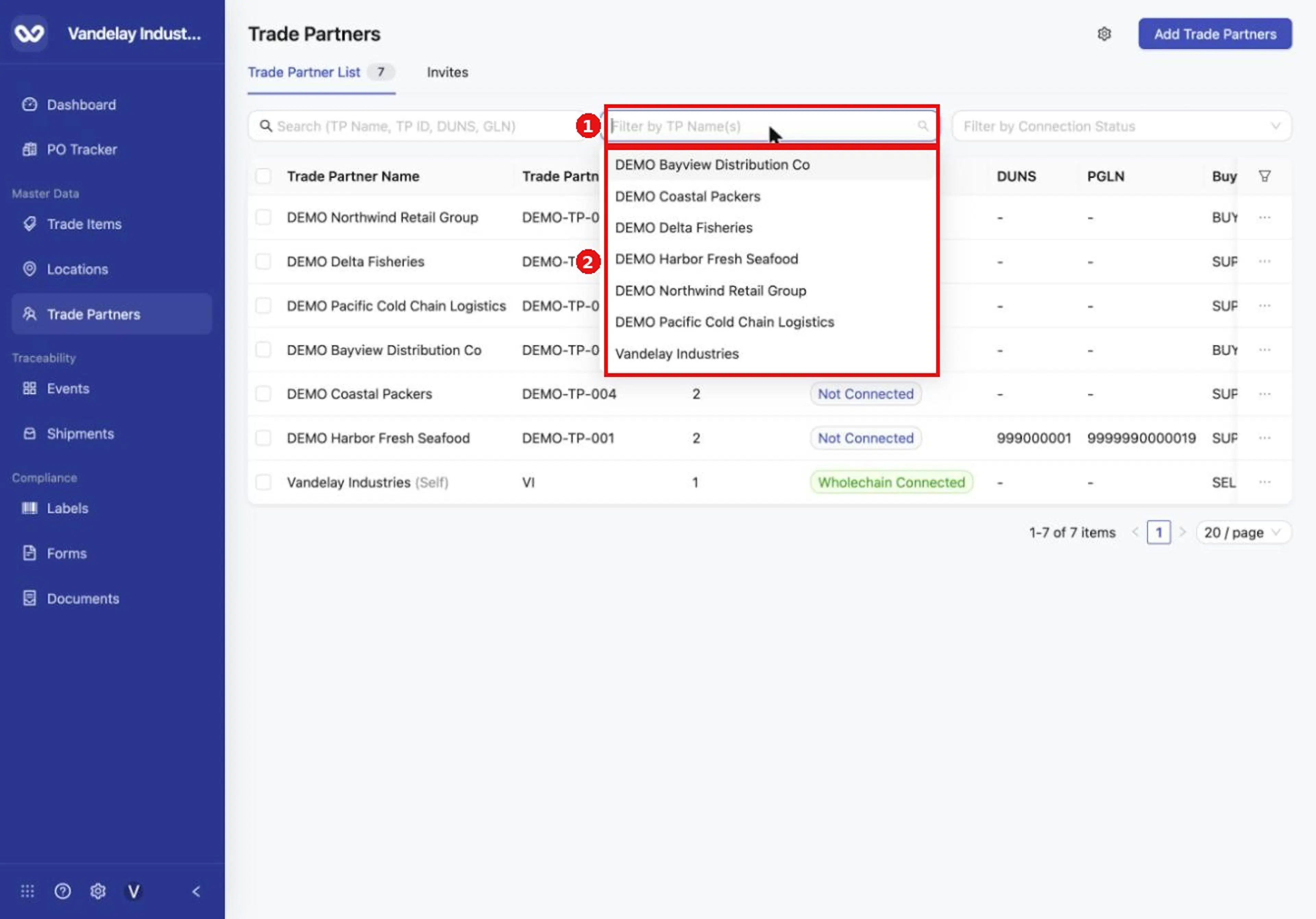Check the Vandelay Industries (Self) row checkbox
This screenshot has width=1316, height=919.
tap(263, 482)
